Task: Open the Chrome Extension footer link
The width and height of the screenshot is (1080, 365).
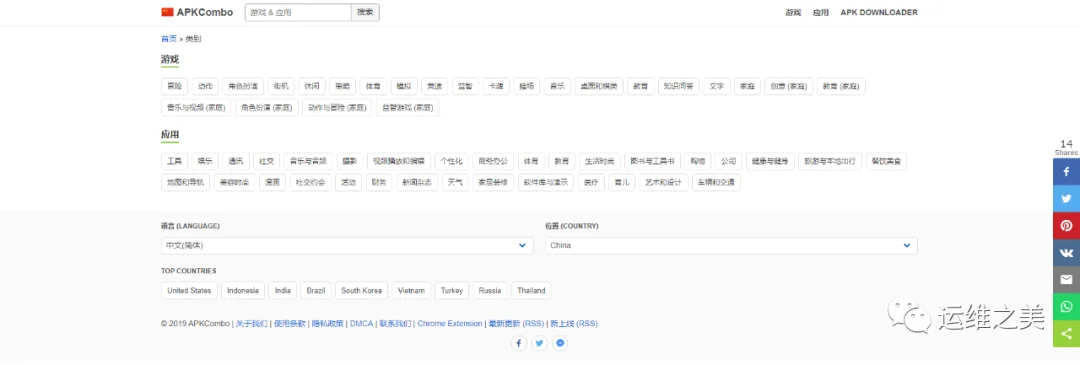Action: (450, 324)
